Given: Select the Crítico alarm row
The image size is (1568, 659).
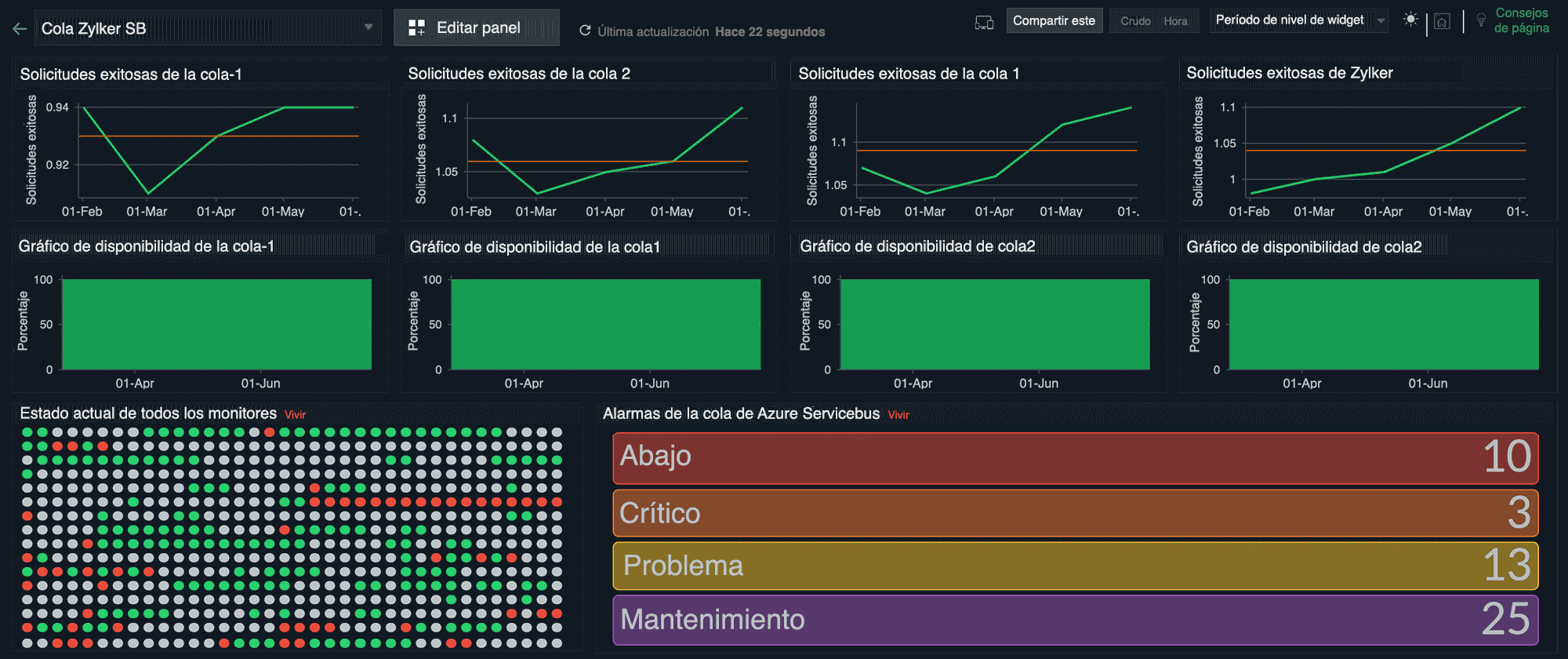Looking at the screenshot, I should click(1075, 513).
